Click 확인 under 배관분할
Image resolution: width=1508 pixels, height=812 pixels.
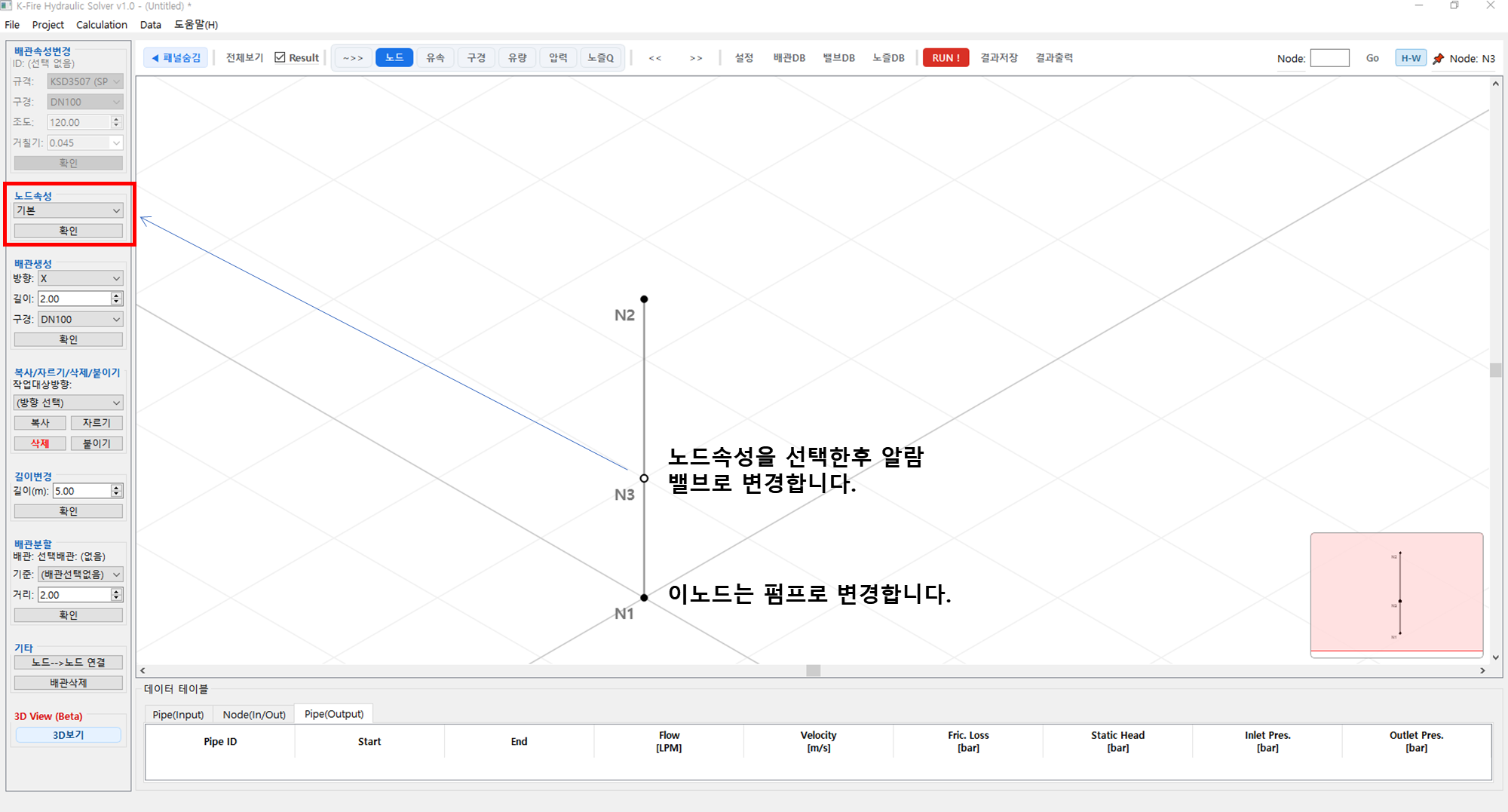tap(69, 615)
